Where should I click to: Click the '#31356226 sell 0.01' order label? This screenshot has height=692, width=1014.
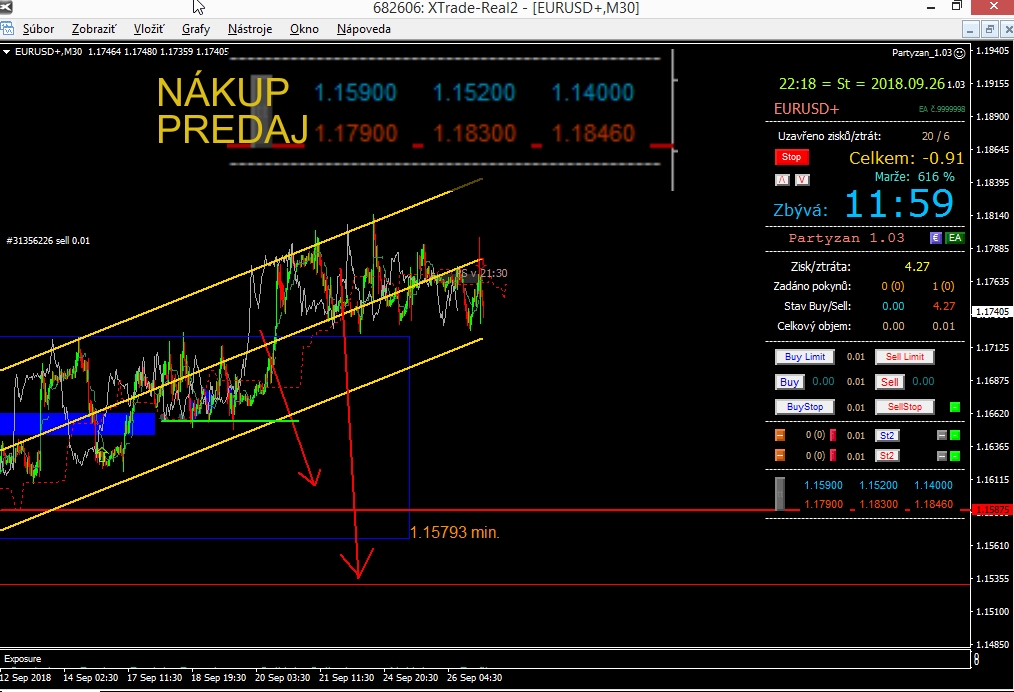point(48,241)
